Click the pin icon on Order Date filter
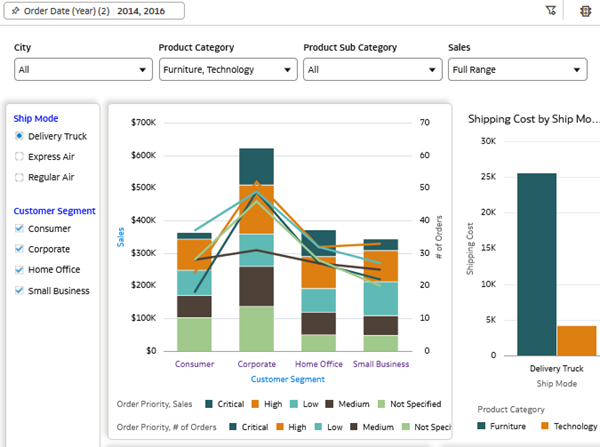 coord(14,11)
